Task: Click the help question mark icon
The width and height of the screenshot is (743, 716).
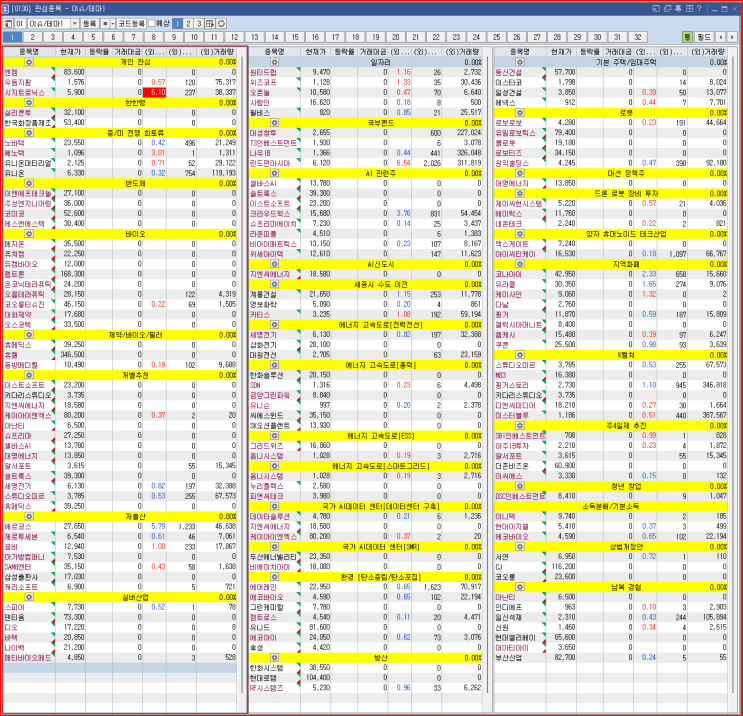Action: [x=699, y=9]
